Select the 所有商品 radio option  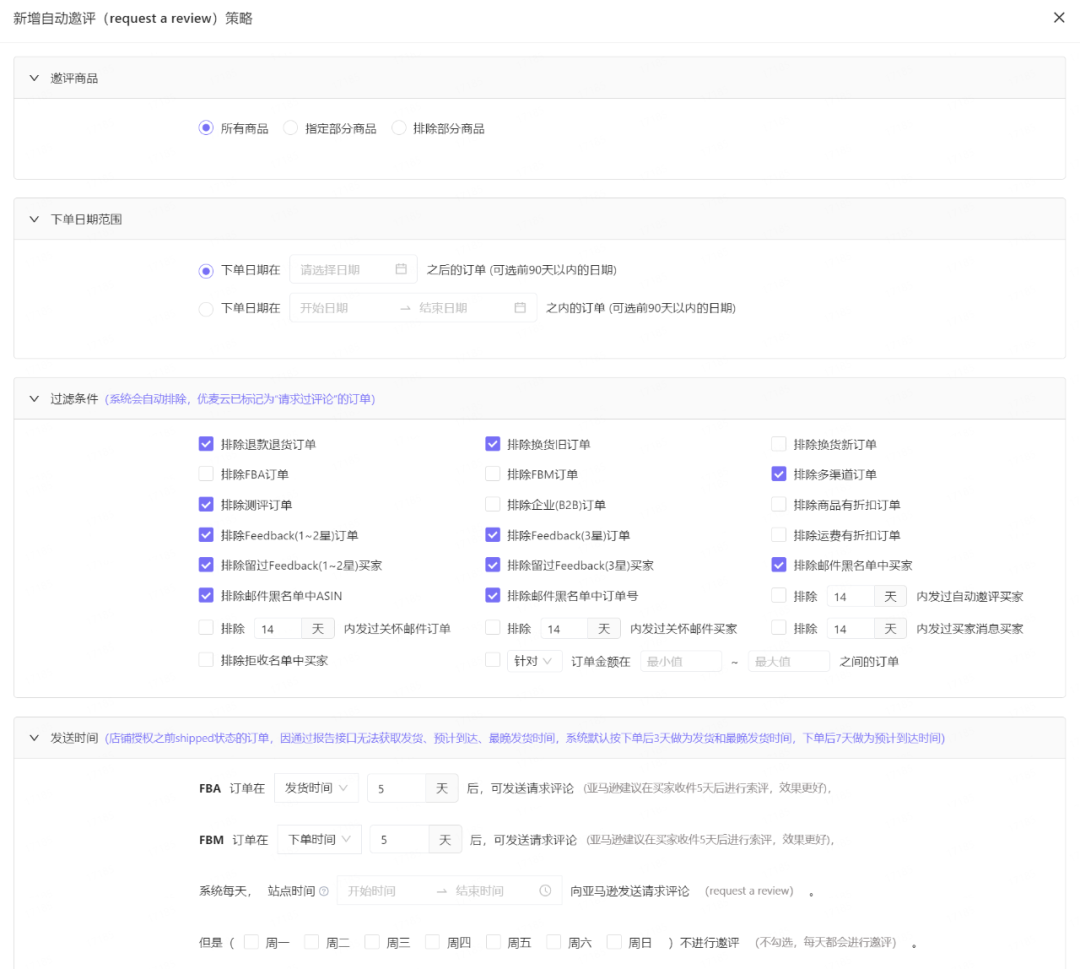coord(206,128)
